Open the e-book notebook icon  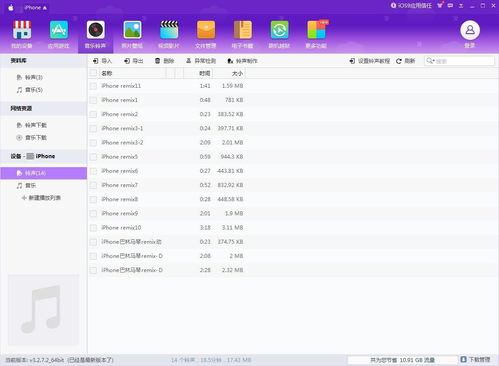point(243,30)
